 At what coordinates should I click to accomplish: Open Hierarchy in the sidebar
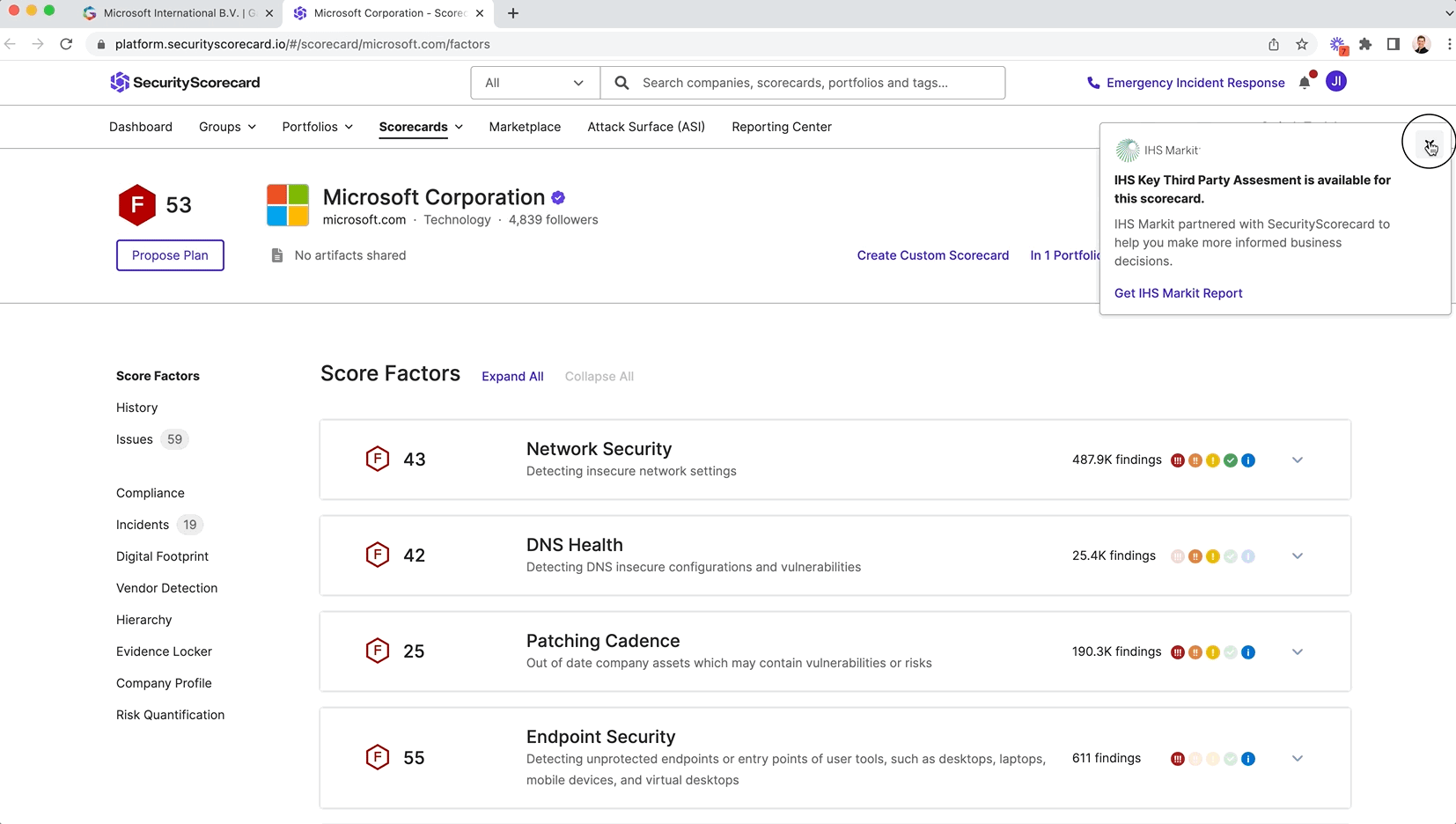click(x=144, y=620)
